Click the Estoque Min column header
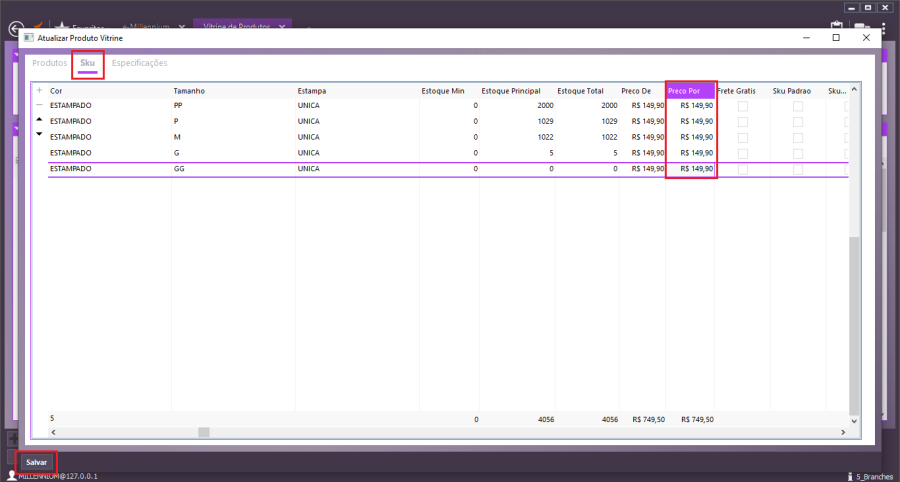Screen dimensions: 900x482 (443, 91)
